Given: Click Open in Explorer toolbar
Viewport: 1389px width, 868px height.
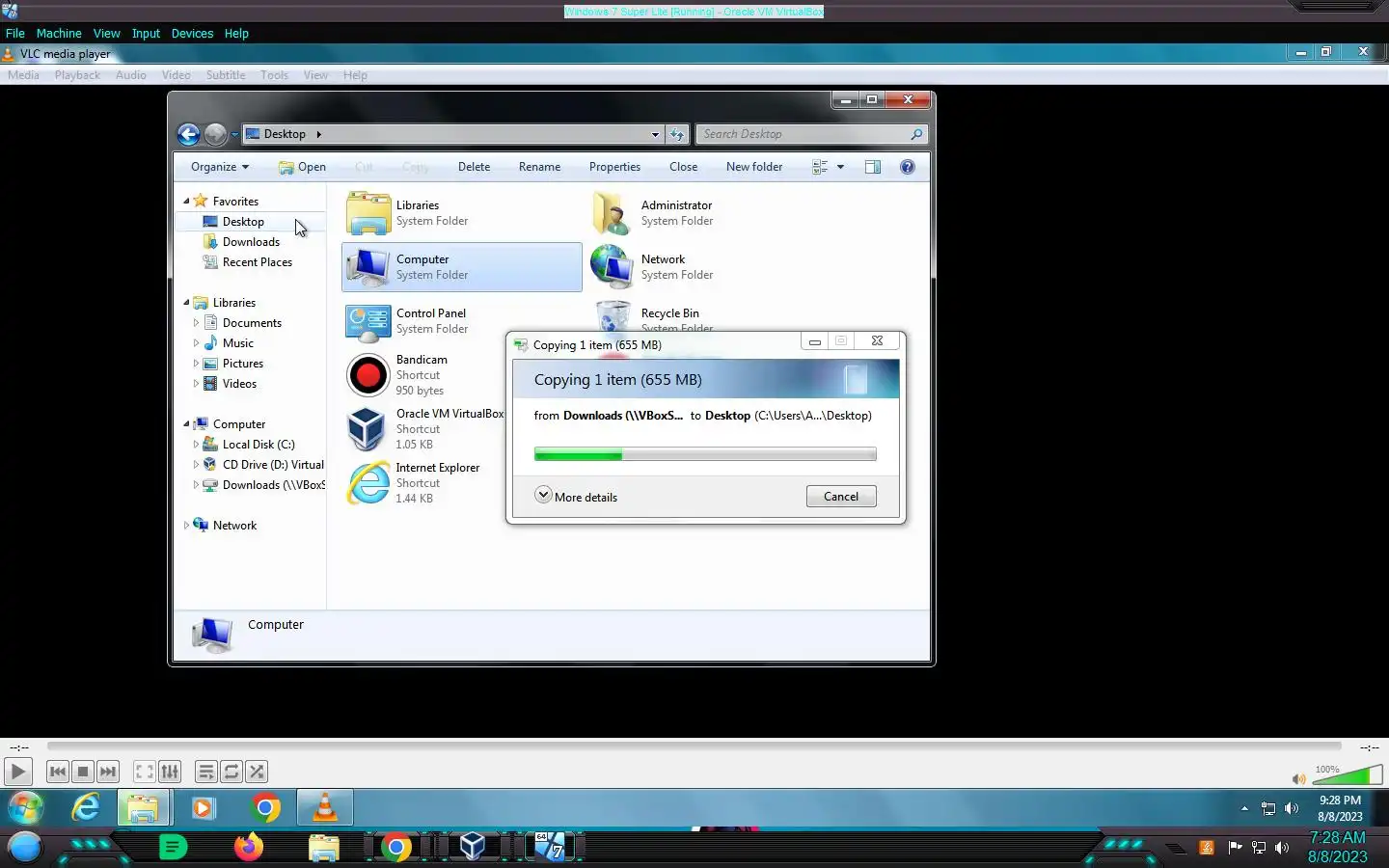Looking at the screenshot, I should (x=302, y=167).
